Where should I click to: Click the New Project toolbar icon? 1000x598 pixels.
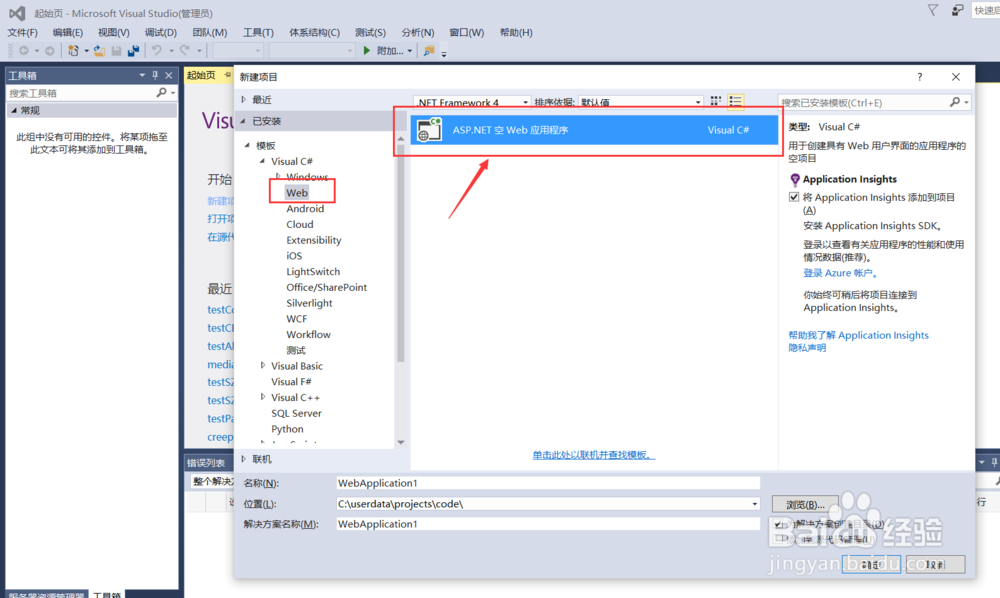pos(73,50)
